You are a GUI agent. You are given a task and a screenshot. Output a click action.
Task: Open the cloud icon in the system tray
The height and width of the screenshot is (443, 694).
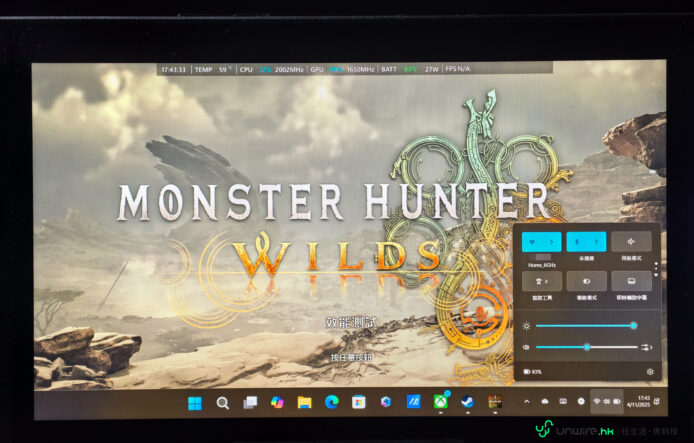point(545,401)
